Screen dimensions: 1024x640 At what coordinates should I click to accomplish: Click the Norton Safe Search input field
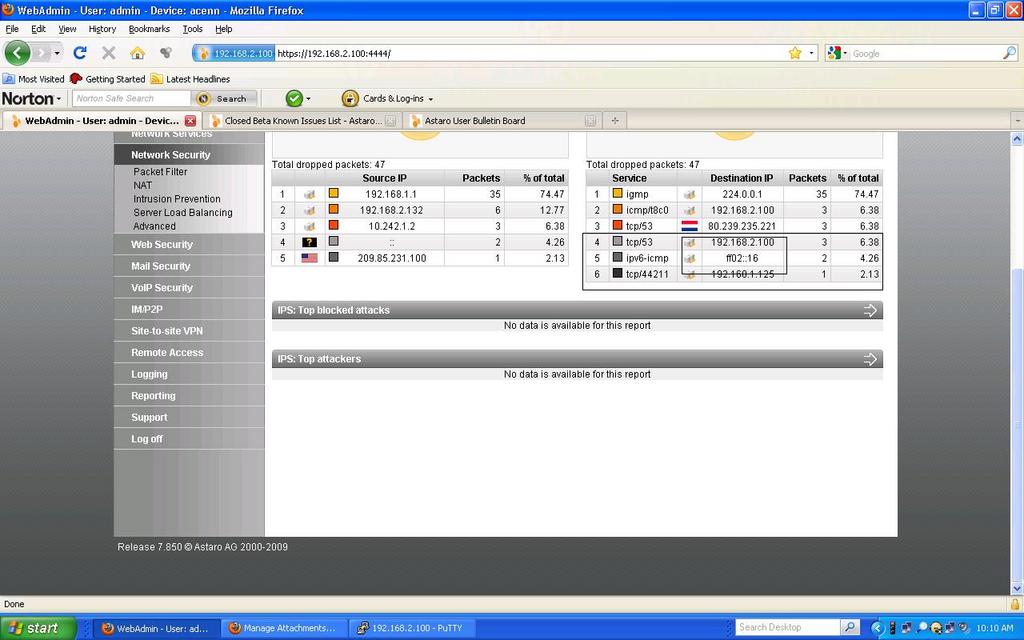click(x=130, y=98)
